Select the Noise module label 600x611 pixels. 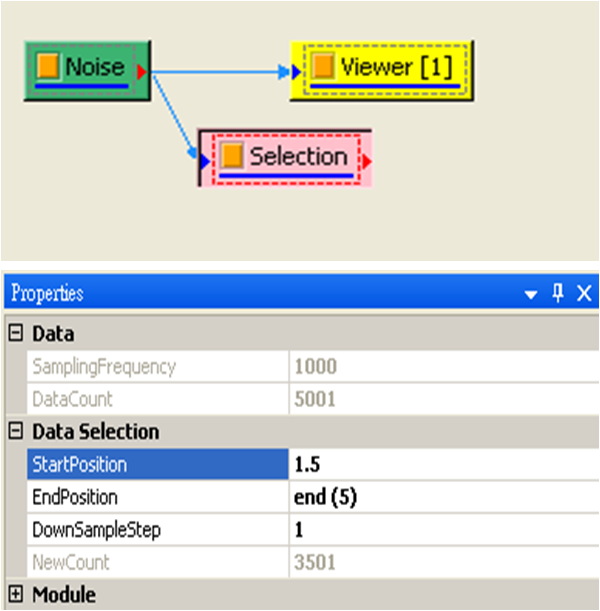(95, 67)
